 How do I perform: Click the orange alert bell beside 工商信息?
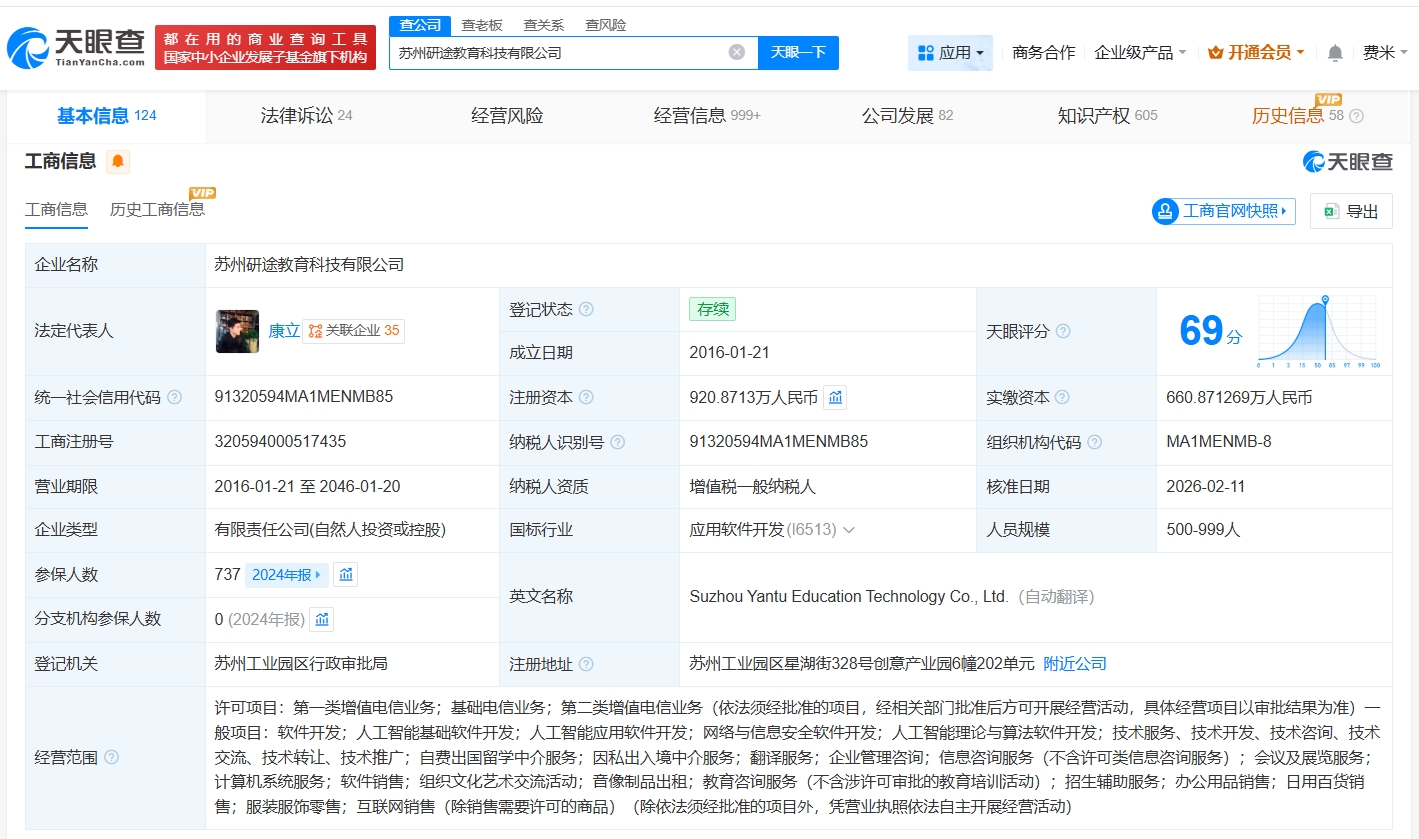(118, 161)
